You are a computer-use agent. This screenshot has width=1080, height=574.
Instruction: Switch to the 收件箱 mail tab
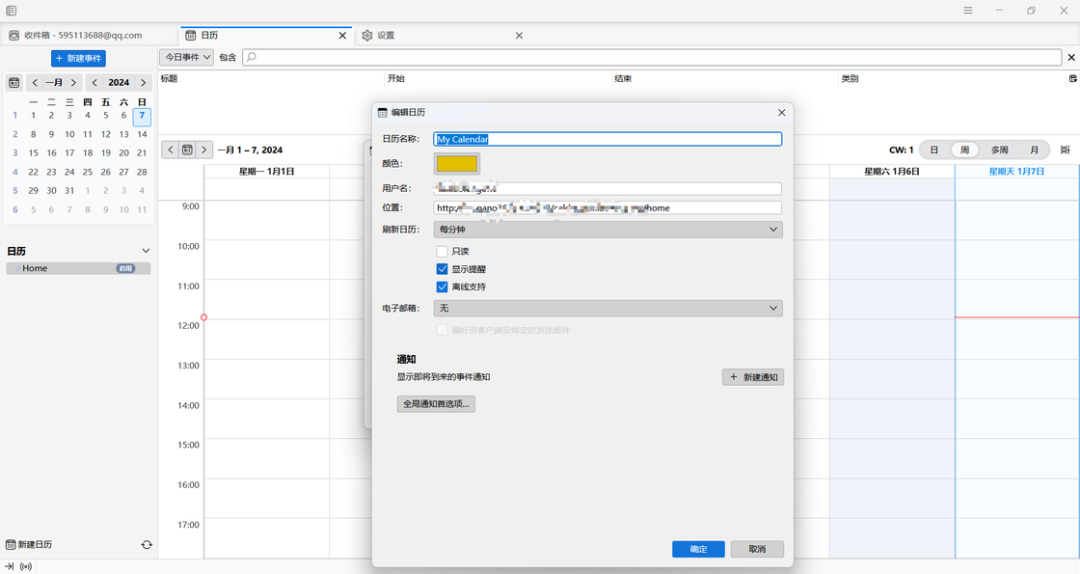point(83,35)
